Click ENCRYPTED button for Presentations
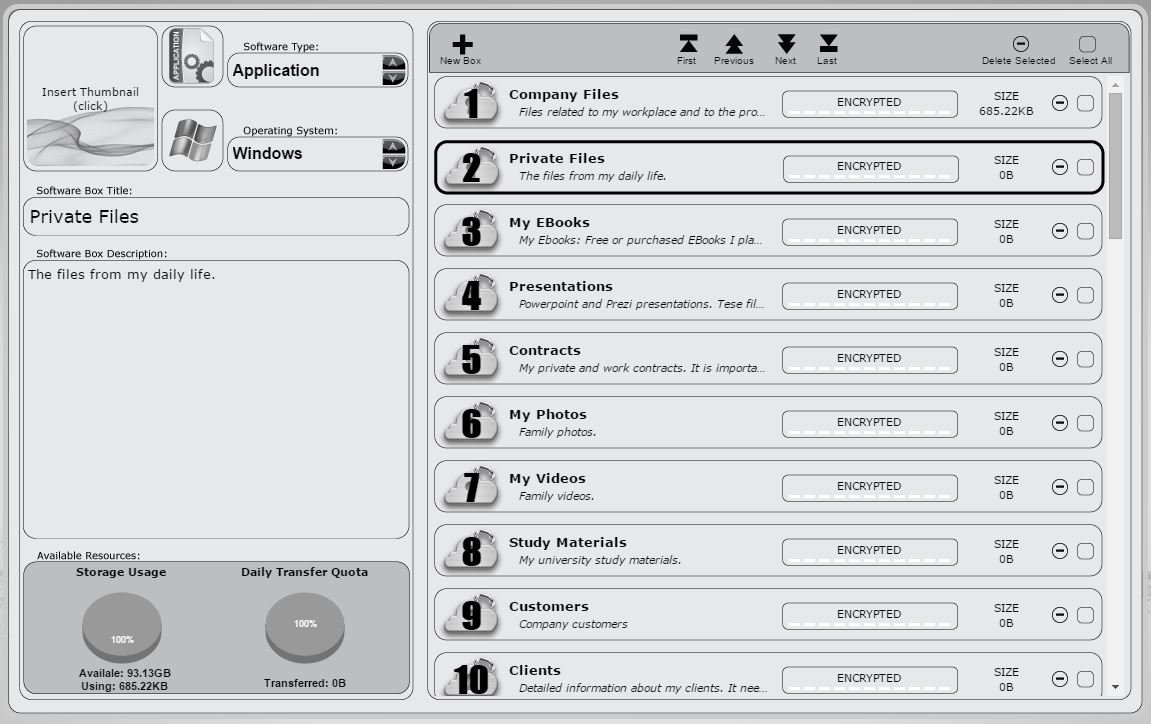Screen dimensions: 1151x724 click(x=870, y=295)
